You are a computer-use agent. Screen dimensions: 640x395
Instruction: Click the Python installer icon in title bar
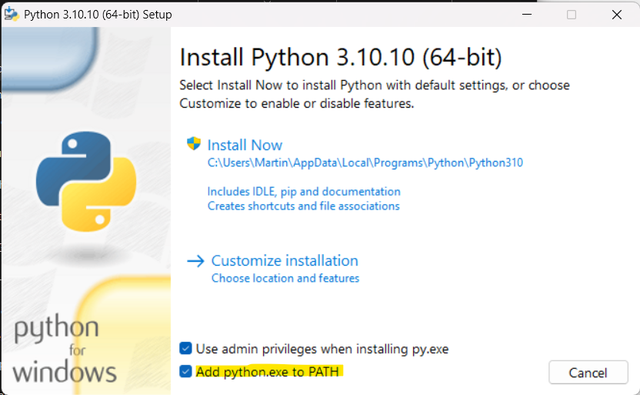coord(11,14)
